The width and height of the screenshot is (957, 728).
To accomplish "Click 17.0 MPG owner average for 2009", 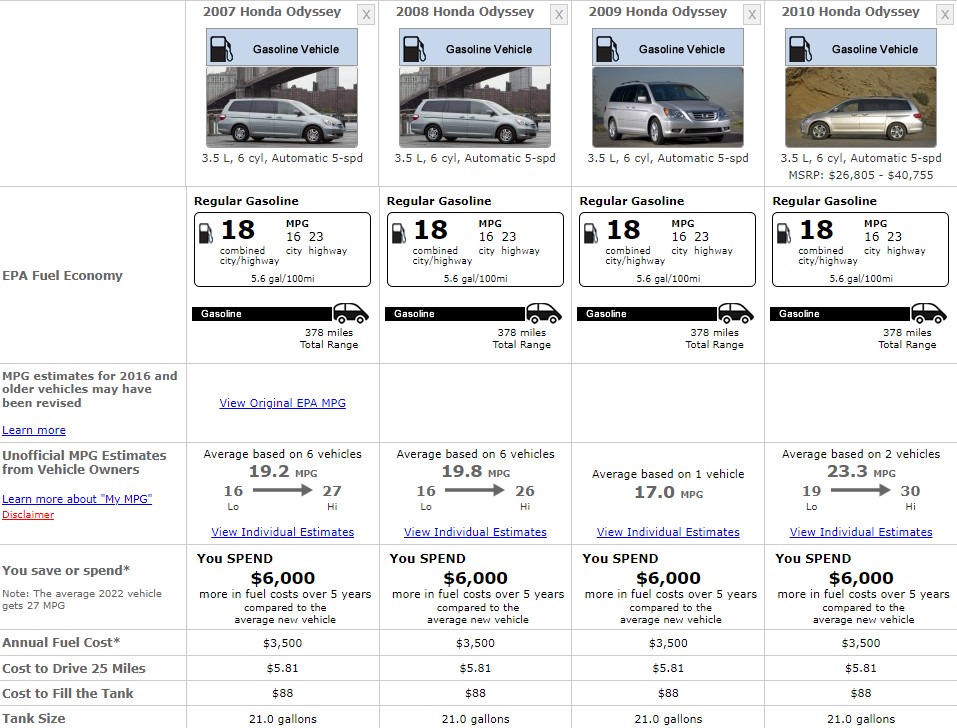I will point(669,492).
